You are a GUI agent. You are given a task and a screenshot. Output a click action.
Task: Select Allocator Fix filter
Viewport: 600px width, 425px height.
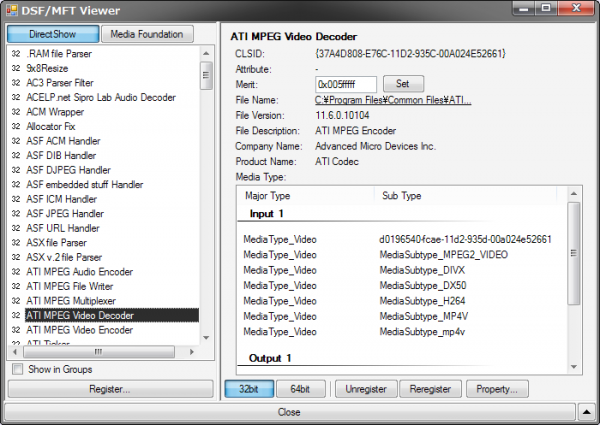103,126
